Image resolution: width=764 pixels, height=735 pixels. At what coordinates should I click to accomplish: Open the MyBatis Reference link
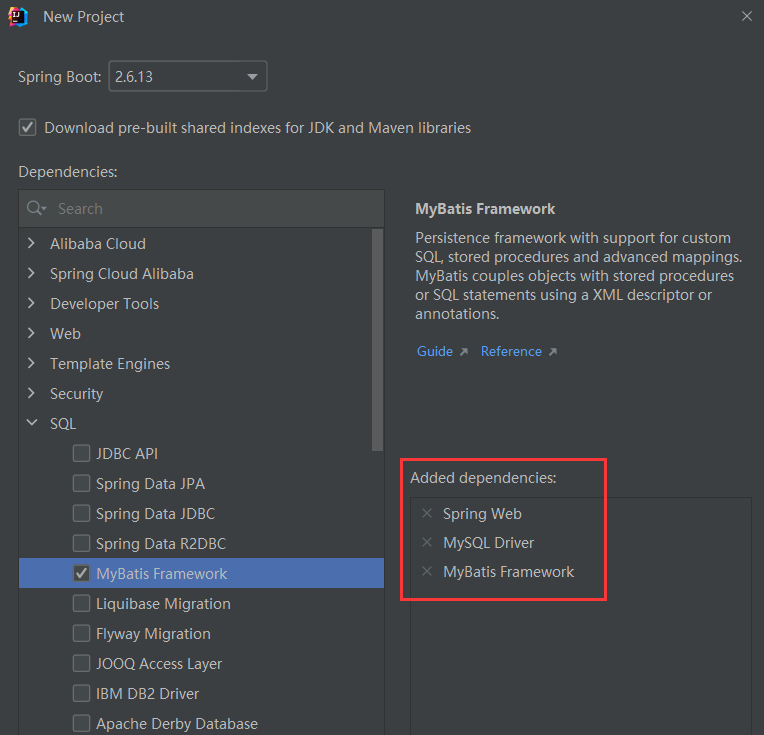tap(511, 351)
